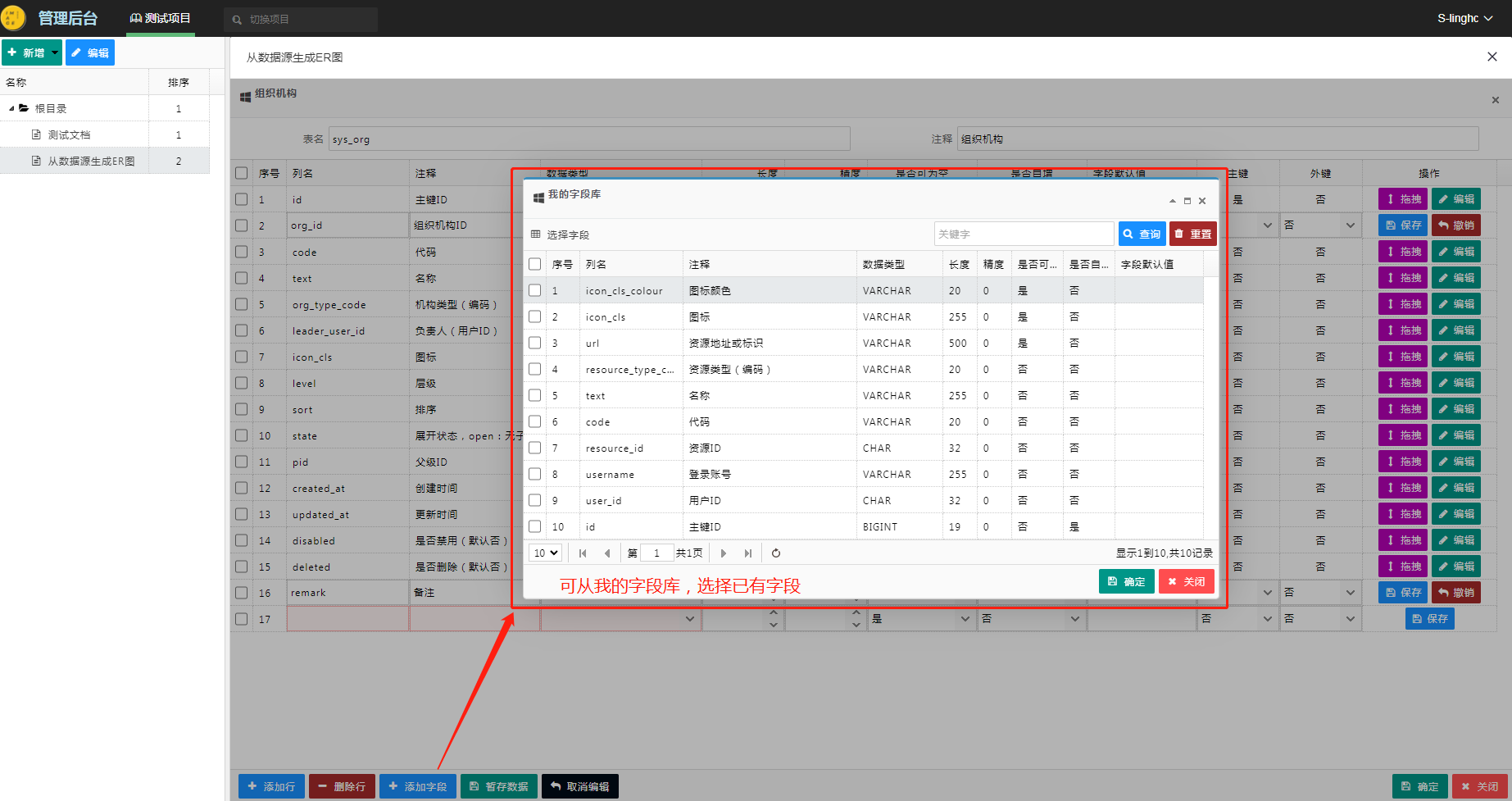The width and height of the screenshot is (1512, 801).
Task: Collapse the root directory tree node
Action: (x=11, y=108)
